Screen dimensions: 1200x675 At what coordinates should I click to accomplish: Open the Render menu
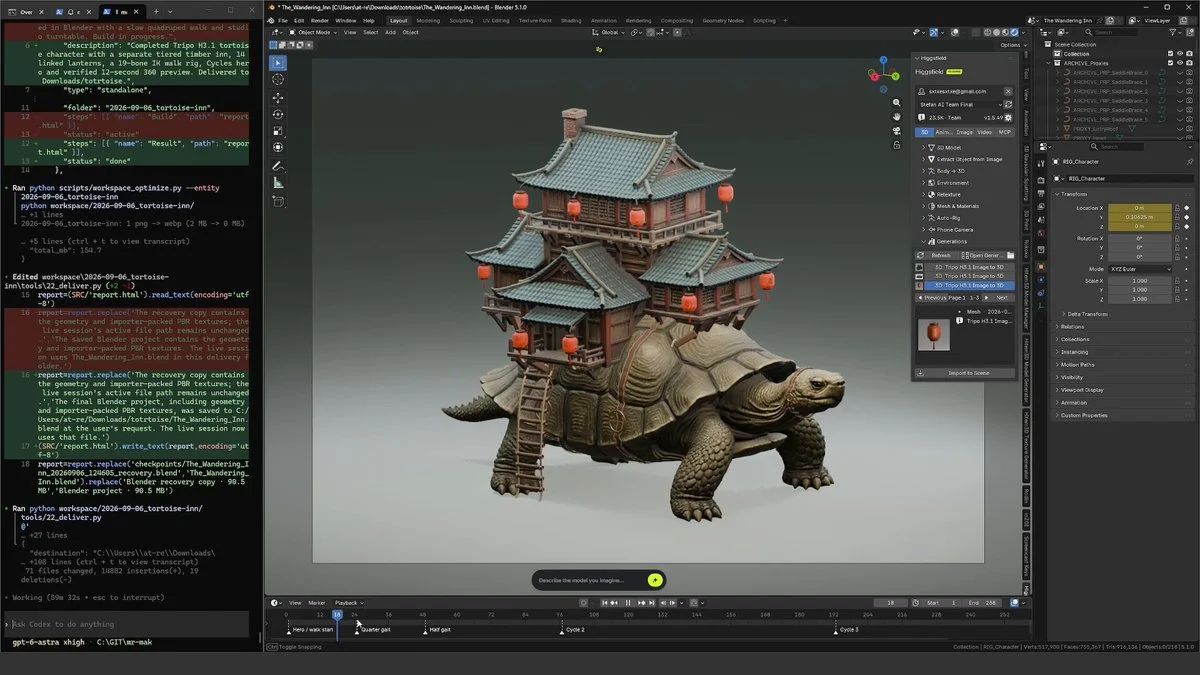click(x=319, y=20)
